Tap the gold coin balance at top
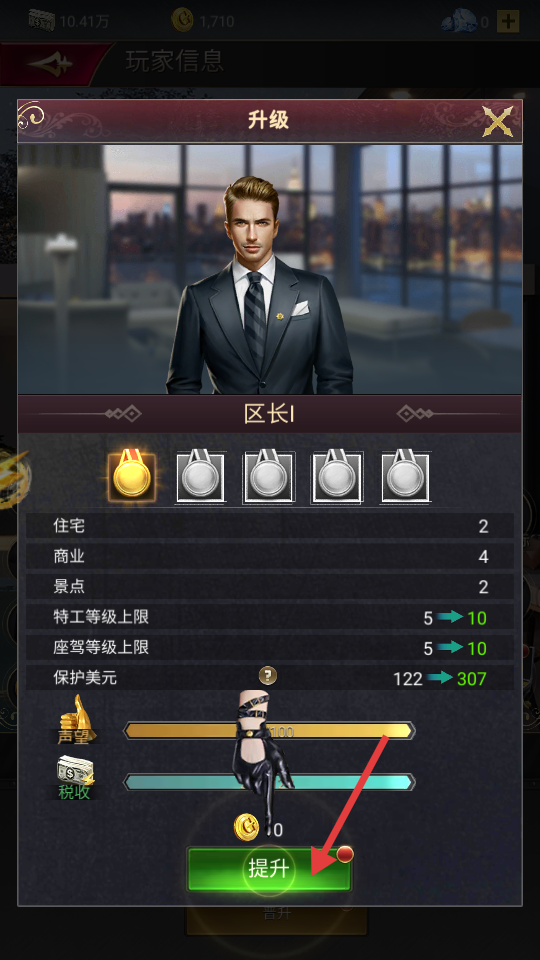This screenshot has width=540, height=960. pyautogui.click(x=203, y=21)
